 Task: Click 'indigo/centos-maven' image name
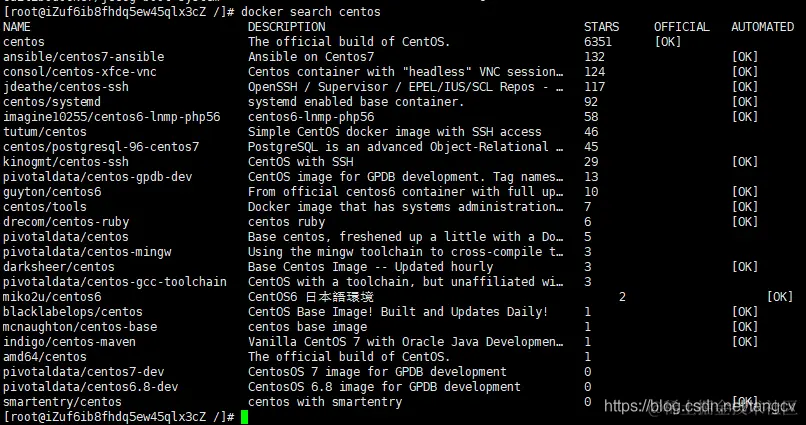coord(69,342)
